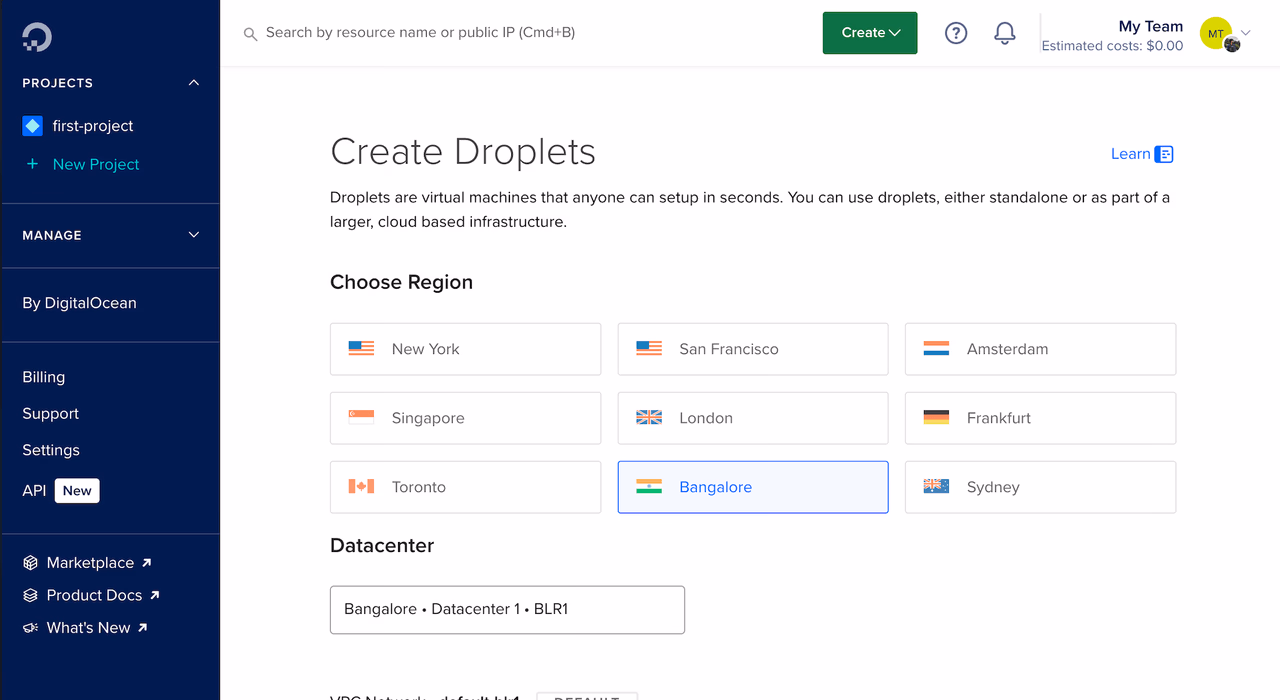The height and width of the screenshot is (700, 1280).
Task: Select the San Francisco region
Action: (x=753, y=349)
